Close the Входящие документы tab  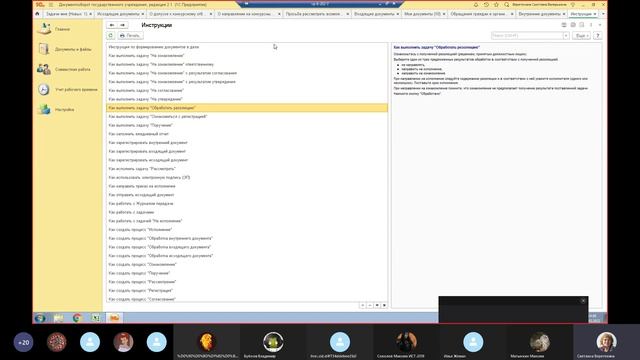pyautogui.click(x=398, y=14)
